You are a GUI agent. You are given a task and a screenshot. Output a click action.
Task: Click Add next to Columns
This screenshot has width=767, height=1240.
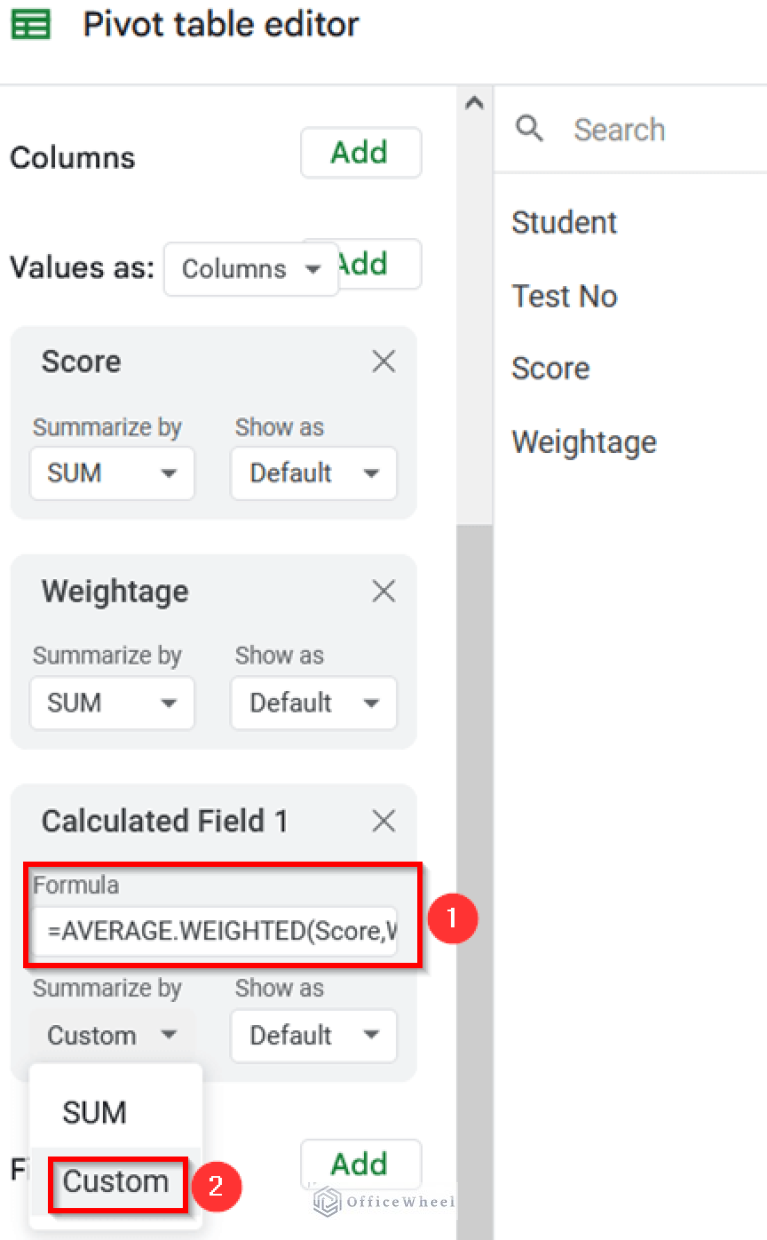click(360, 152)
